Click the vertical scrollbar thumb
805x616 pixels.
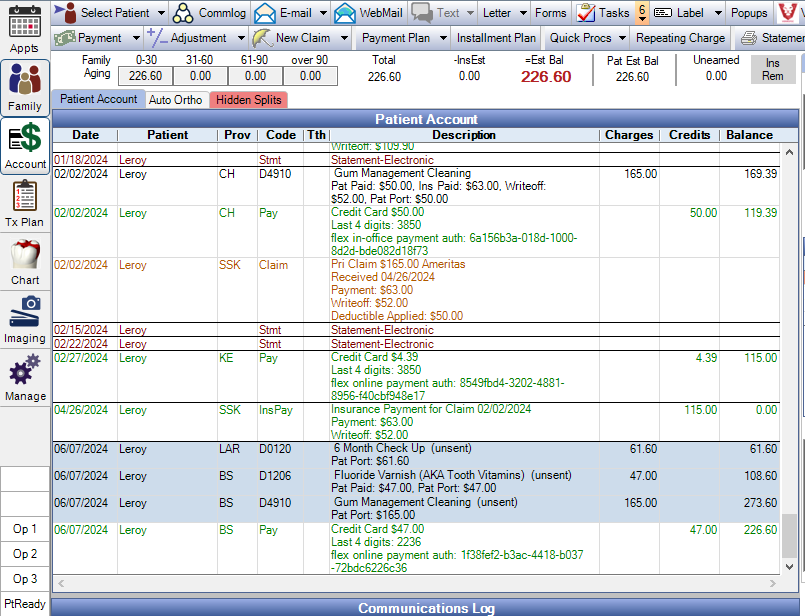pyautogui.click(x=790, y=536)
